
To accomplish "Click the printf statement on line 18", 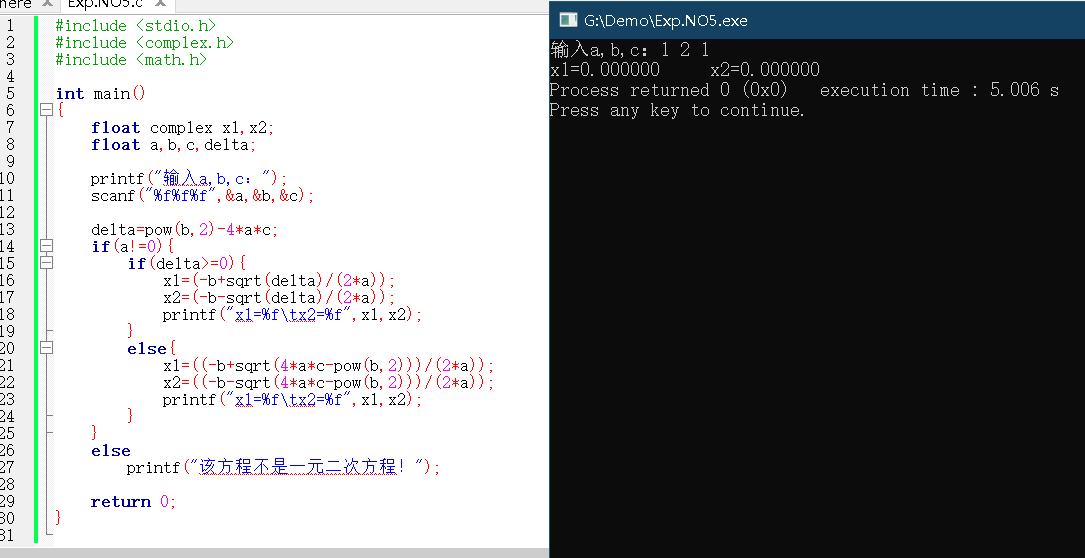I will coord(292,314).
